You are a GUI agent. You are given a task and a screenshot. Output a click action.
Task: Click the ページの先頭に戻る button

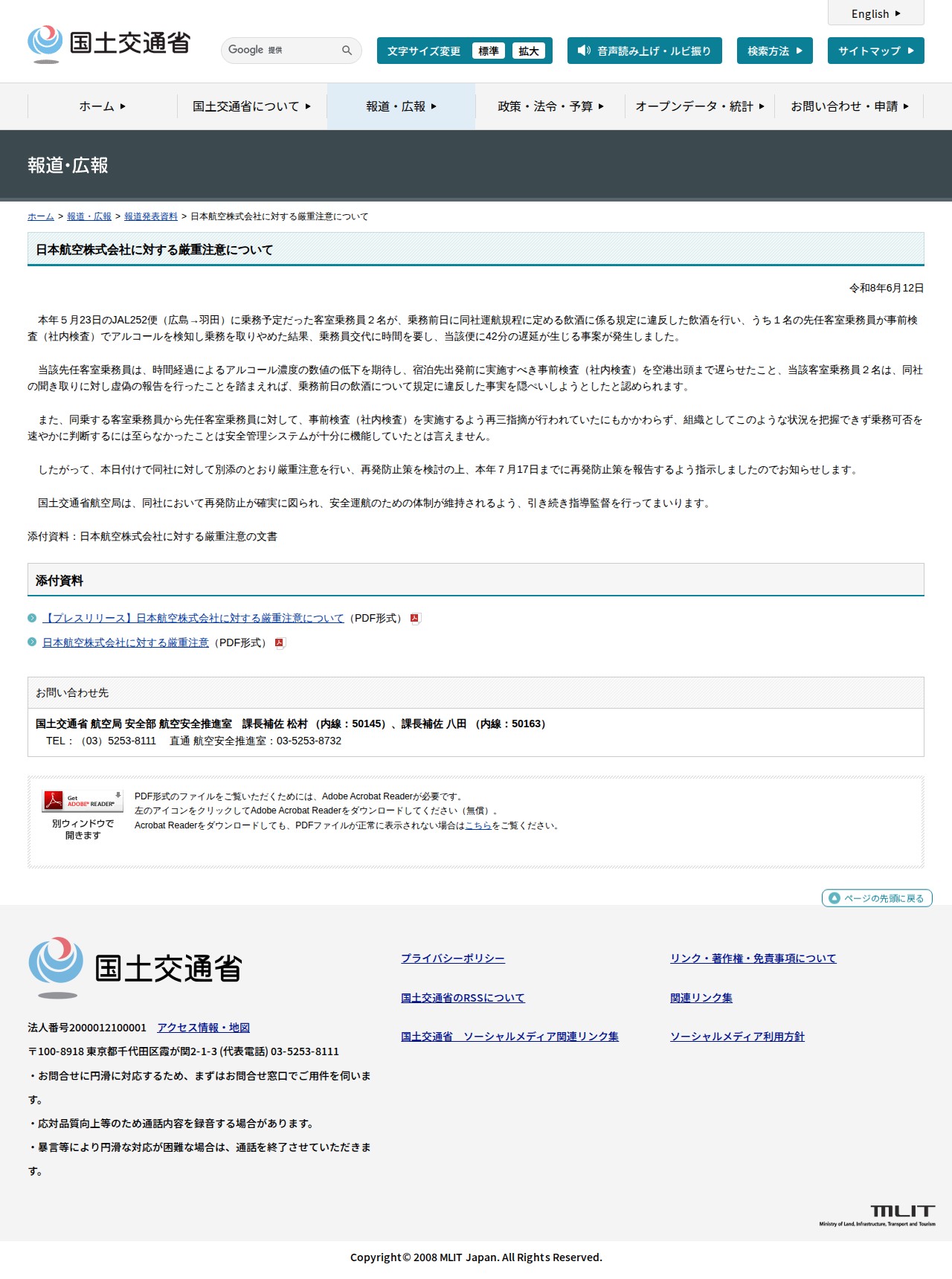[x=877, y=898]
